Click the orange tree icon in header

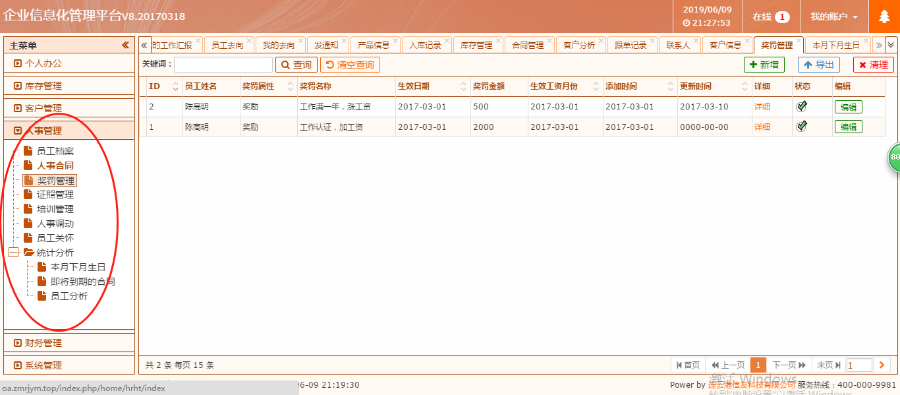click(885, 17)
